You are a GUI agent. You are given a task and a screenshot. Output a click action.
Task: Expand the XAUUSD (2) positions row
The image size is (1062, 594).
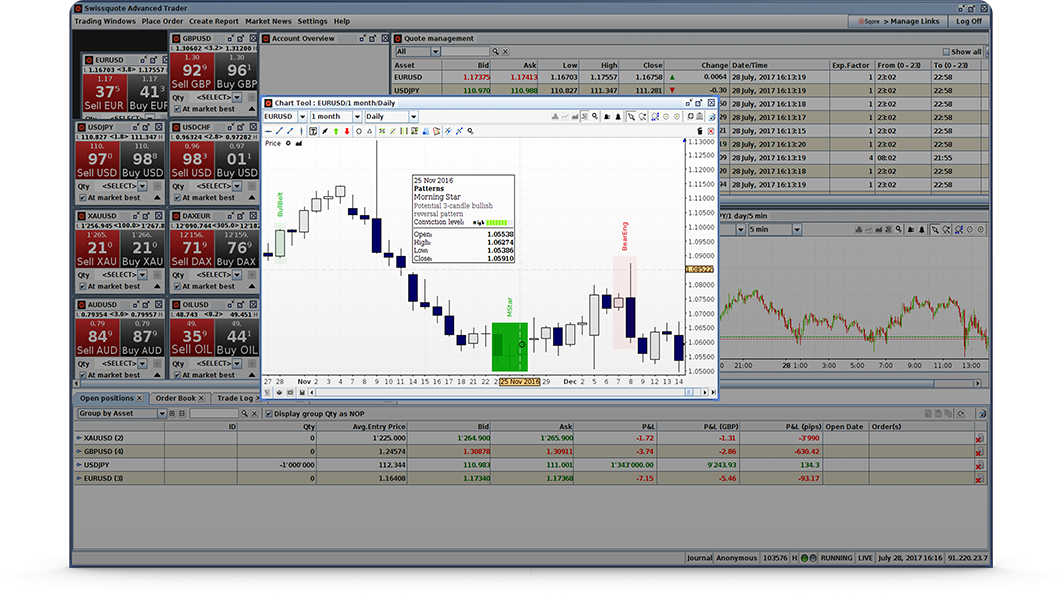point(79,438)
